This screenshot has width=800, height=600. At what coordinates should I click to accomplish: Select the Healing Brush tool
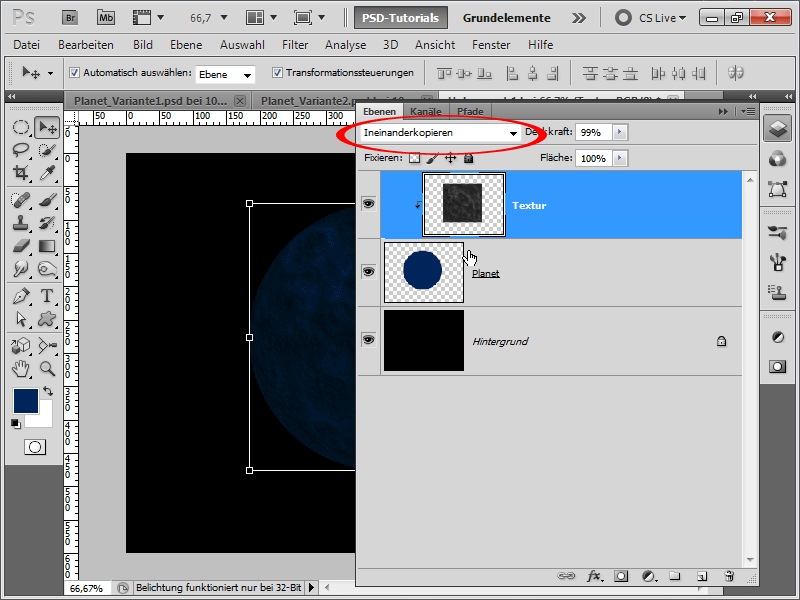point(20,200)
